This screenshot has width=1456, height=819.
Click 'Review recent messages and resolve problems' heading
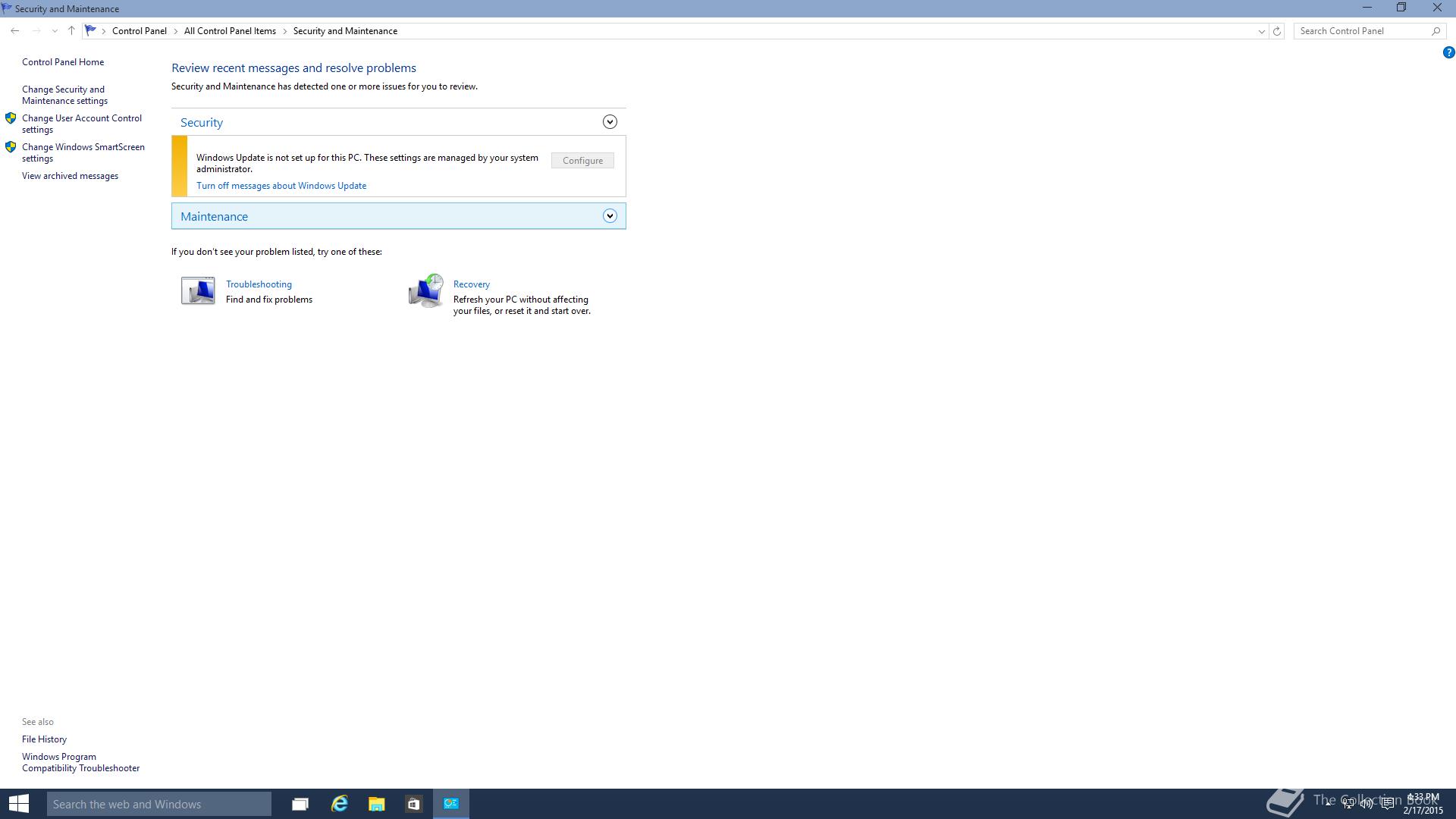pos(293,68)
